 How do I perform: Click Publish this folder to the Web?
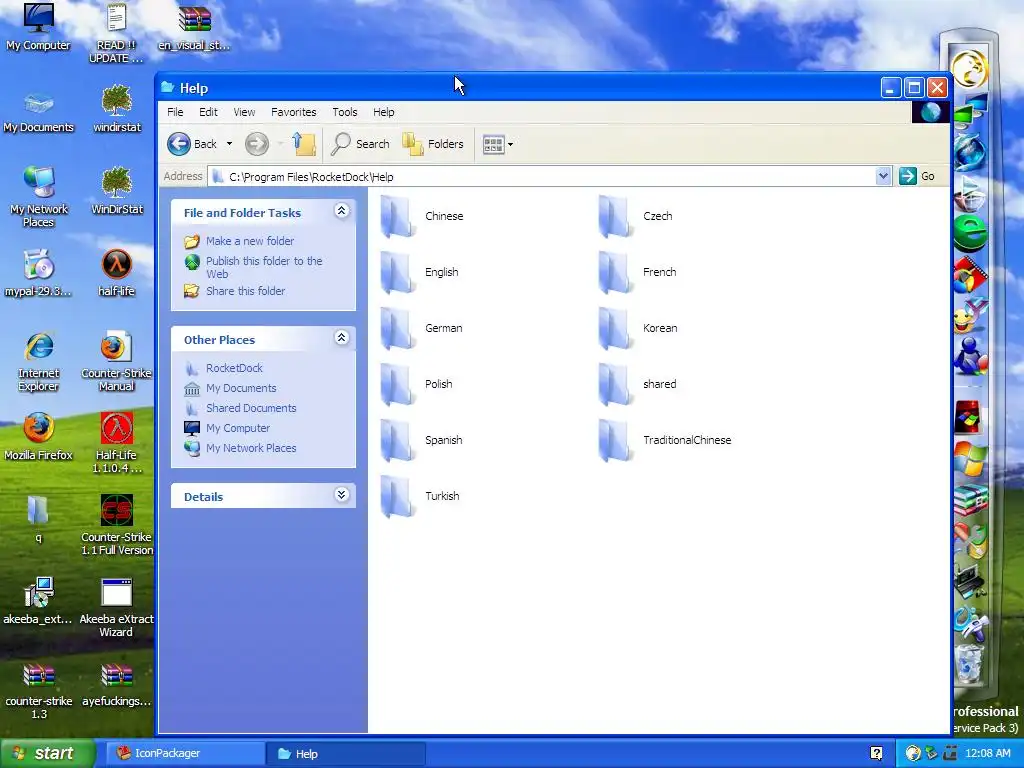point(264,267)
